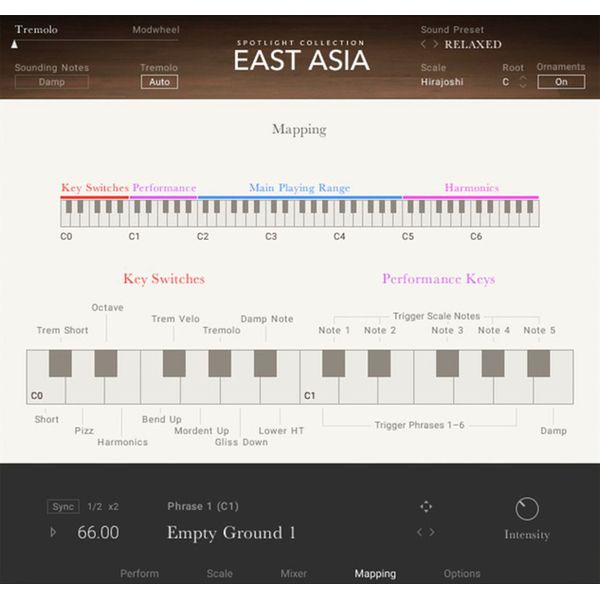The width and height of the screenshot is (600, 600).
Task: Adjust the Intensity knob
Action: pyautogui.click(x=527, y=509)
